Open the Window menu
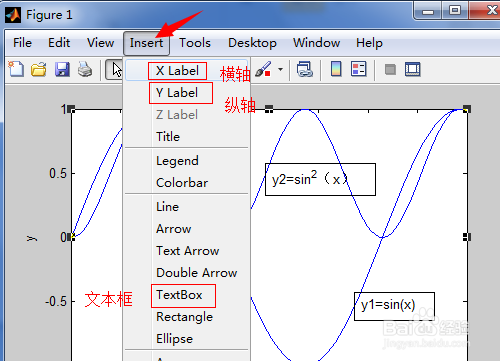Viewport: 500px width, 361px height. coord(316,43)
